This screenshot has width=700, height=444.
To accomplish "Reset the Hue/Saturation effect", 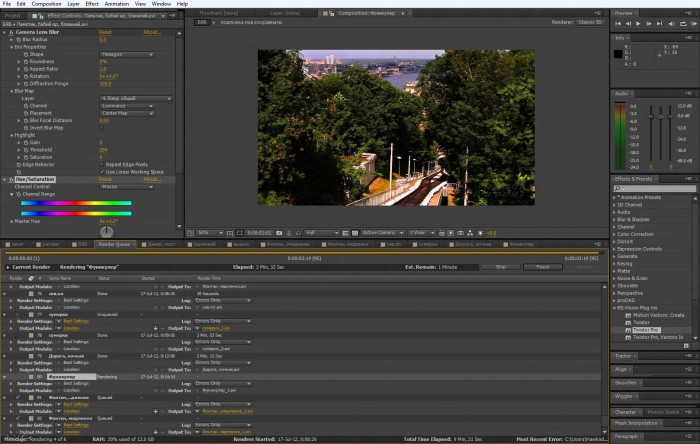I will pos(105,179).
